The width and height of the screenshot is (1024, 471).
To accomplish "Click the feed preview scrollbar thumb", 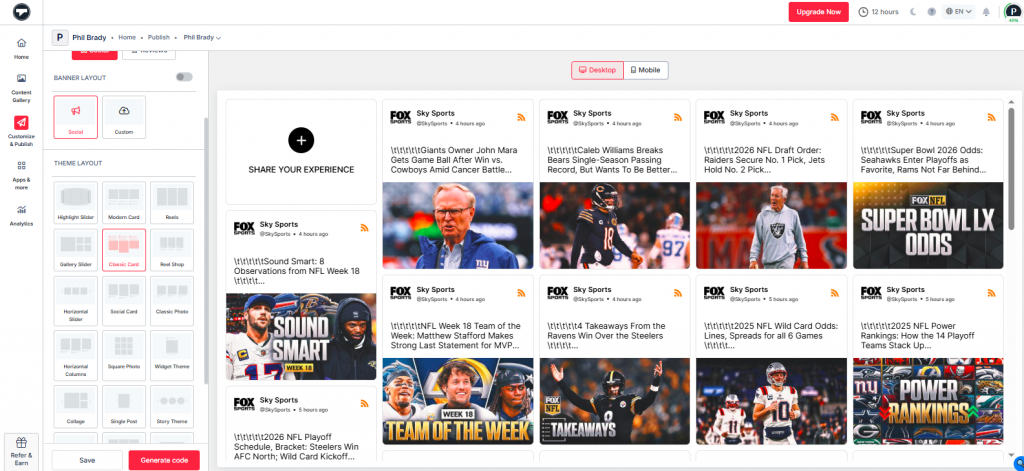I will coord(1011,167).
